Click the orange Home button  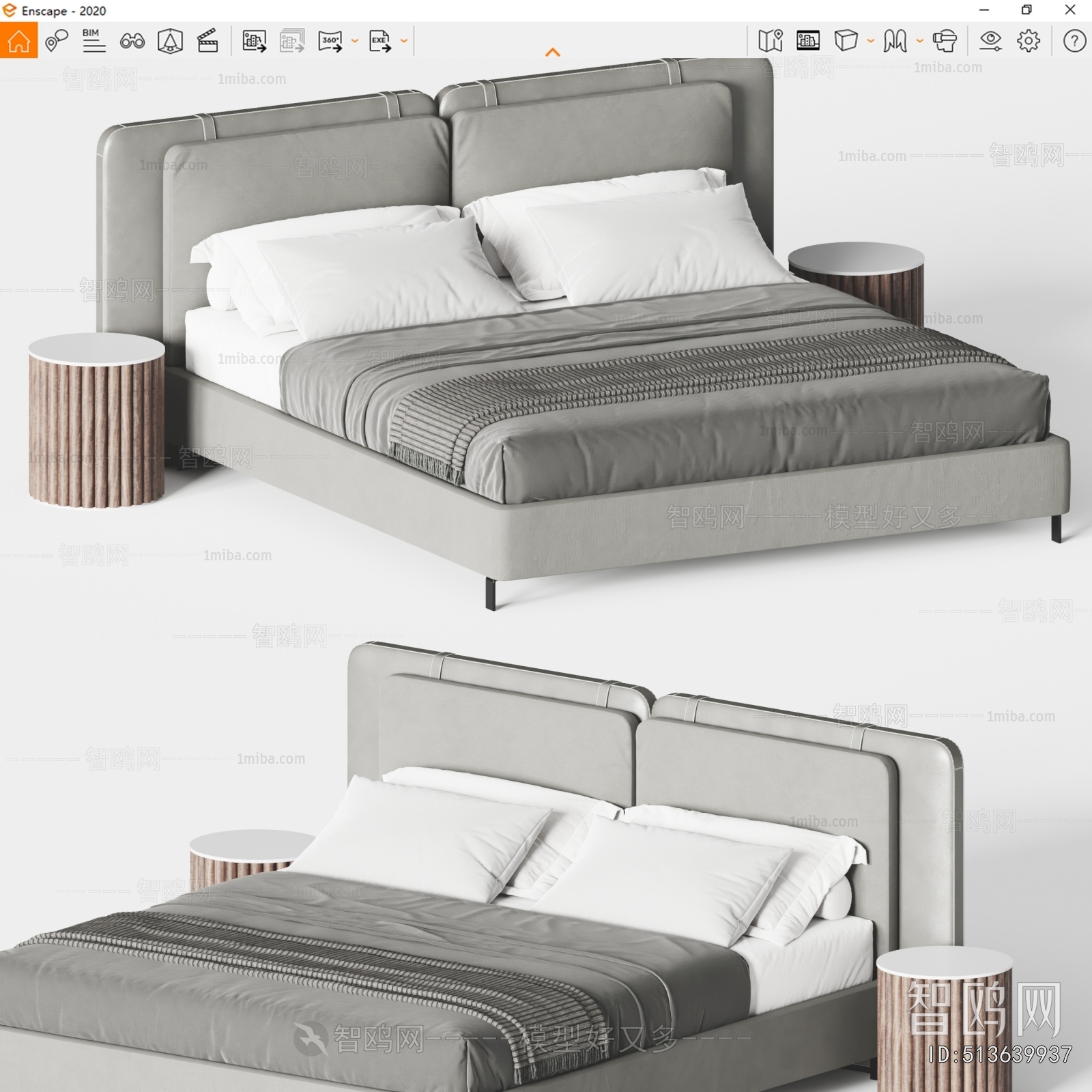(18, 41)
